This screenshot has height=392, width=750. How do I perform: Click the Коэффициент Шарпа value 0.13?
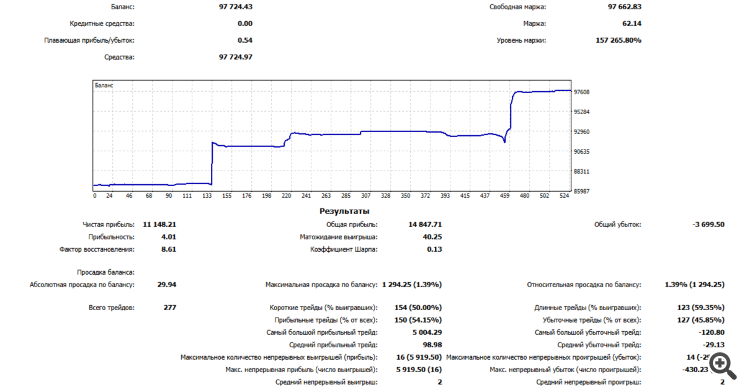click(x=434, y=249)
